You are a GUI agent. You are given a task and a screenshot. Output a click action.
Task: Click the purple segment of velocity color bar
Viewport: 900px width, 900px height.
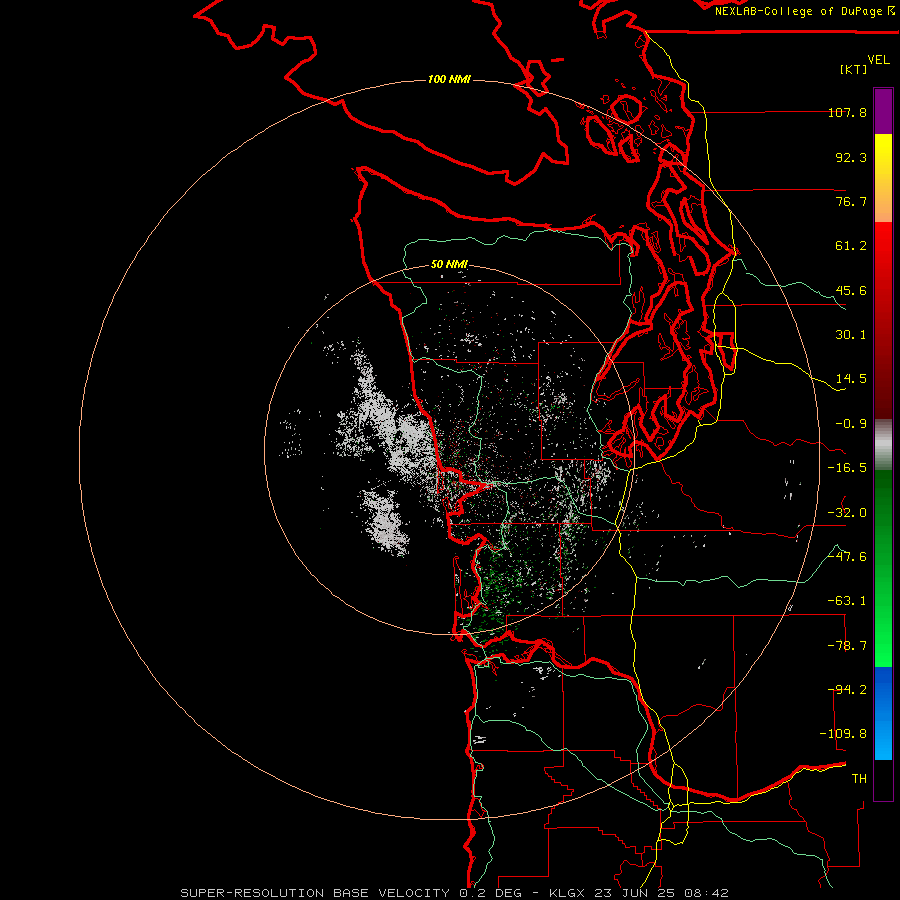(883, 111)
